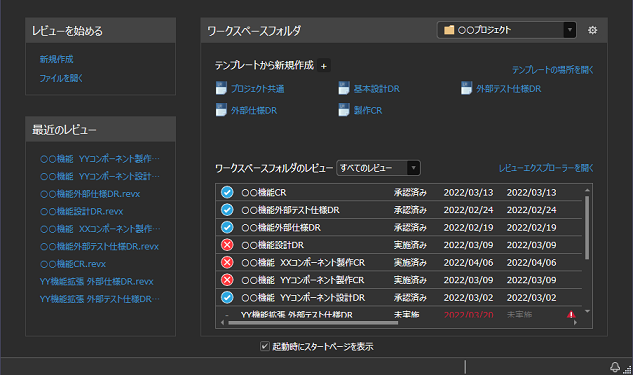Viewport: 633px width, 375px height.
Task: Open workspace folder settings gear
Action: coord(592,30)
